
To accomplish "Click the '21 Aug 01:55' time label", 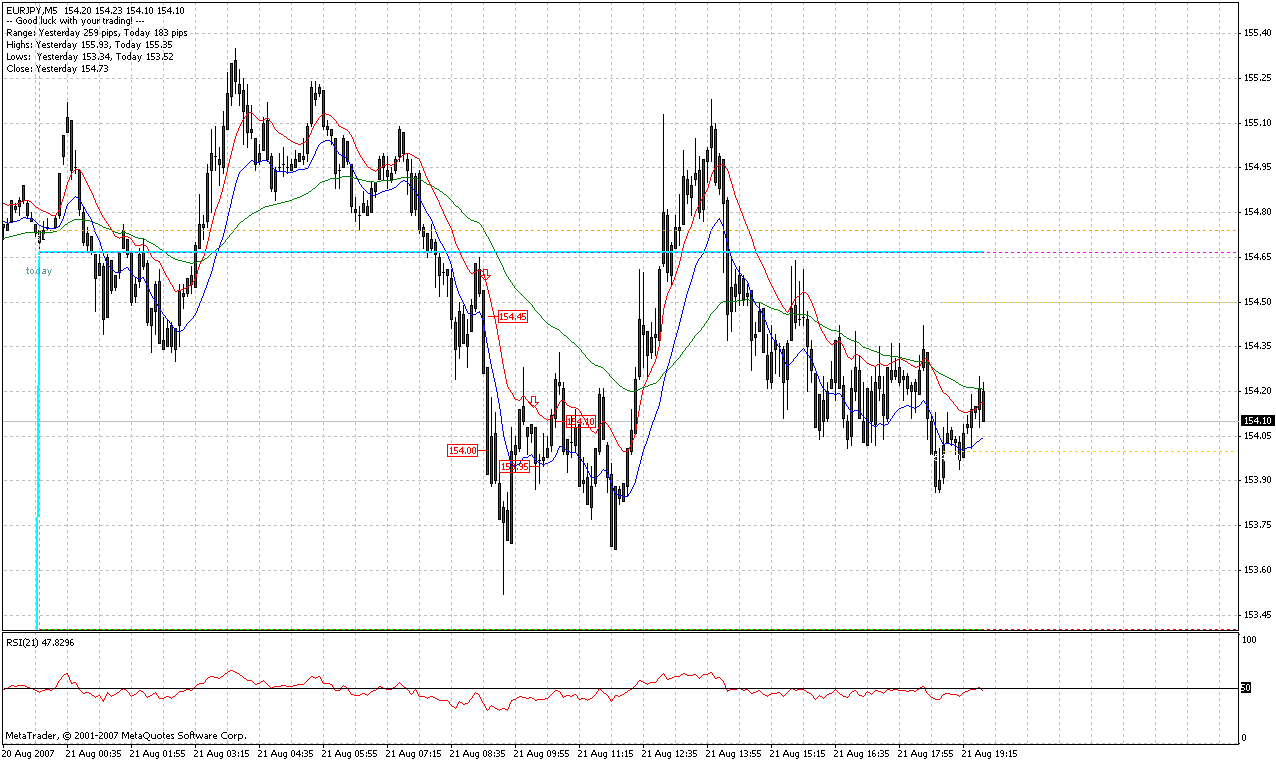I will point(159,752).
